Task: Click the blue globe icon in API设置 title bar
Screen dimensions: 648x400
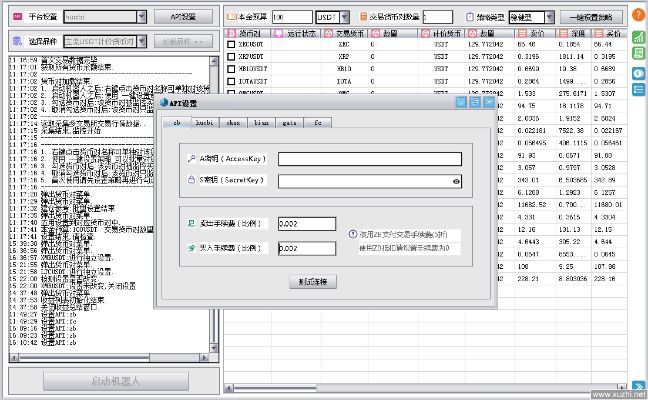Action: click(x=164, y=102)
